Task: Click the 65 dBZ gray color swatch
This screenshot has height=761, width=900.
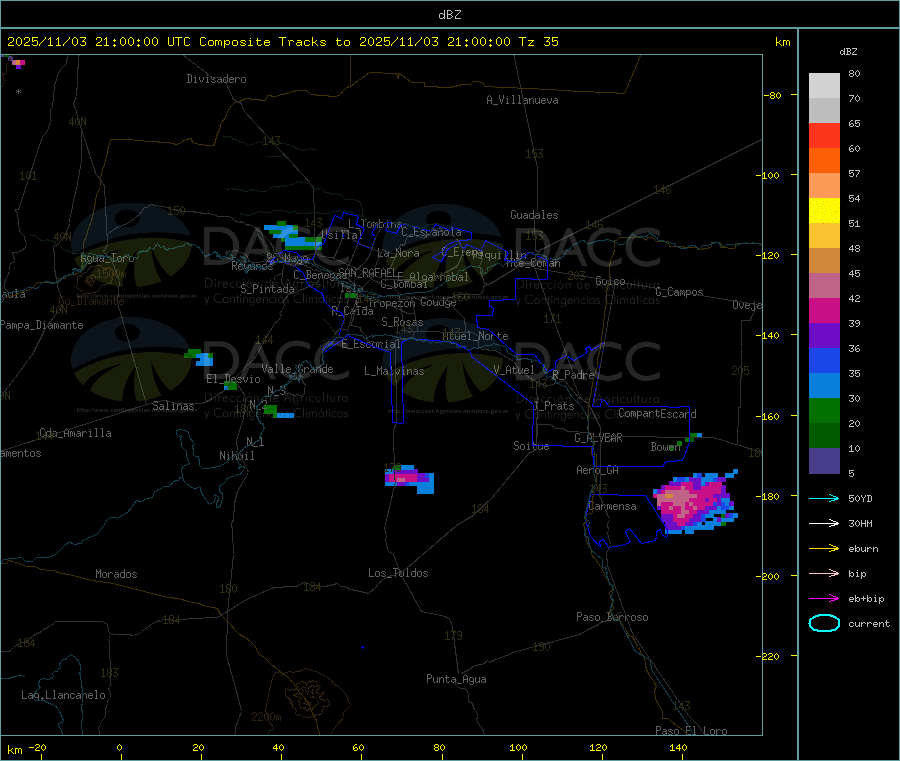Action: (824, 111)
